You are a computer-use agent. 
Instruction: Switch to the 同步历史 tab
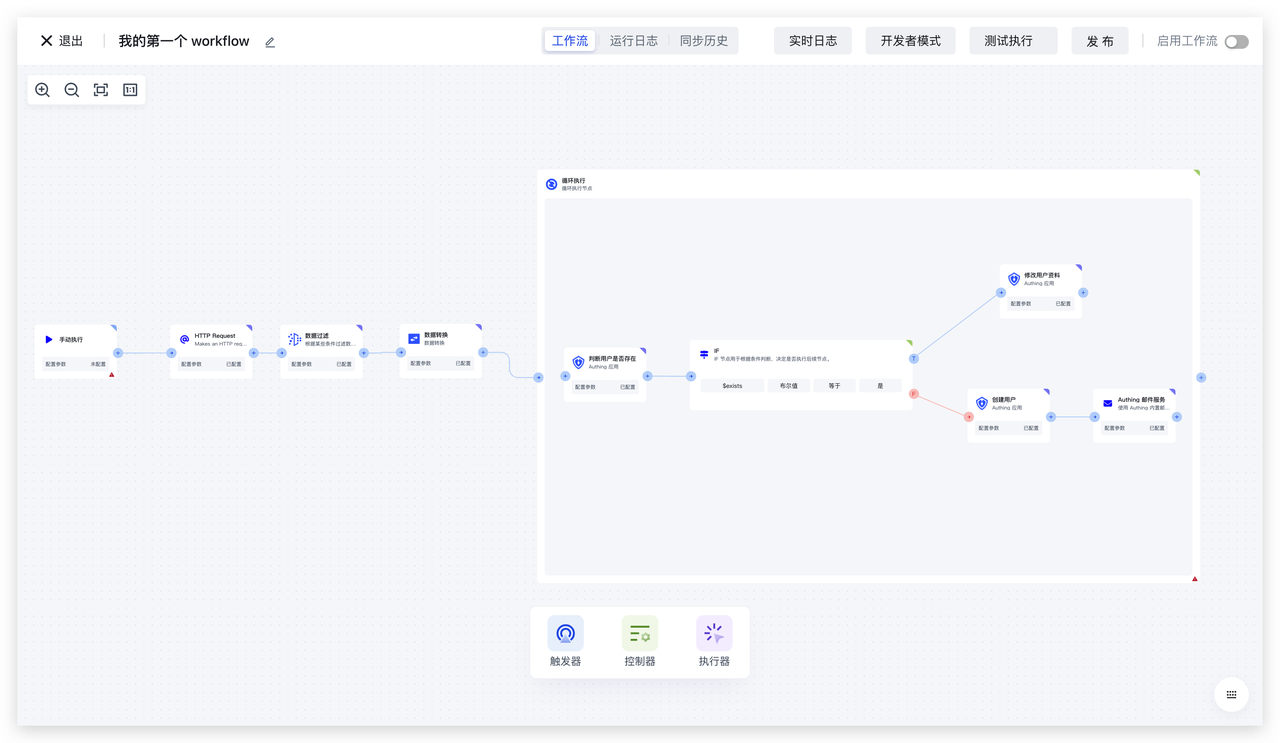(704, 41)
